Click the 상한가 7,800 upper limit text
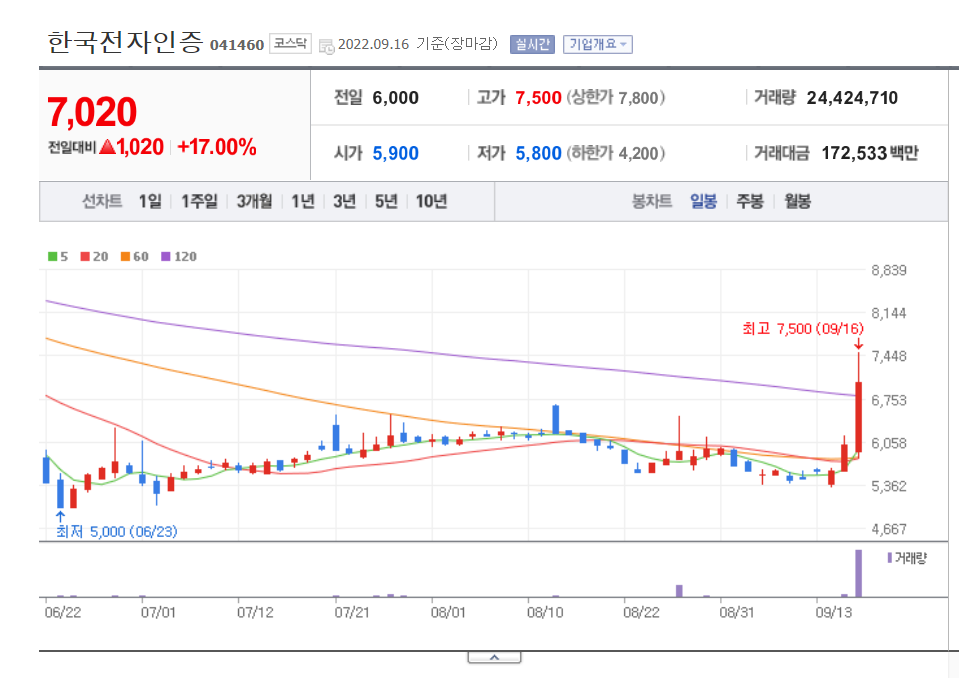The image size is (959, 678). pyautogui.click(x=616, y=98)
